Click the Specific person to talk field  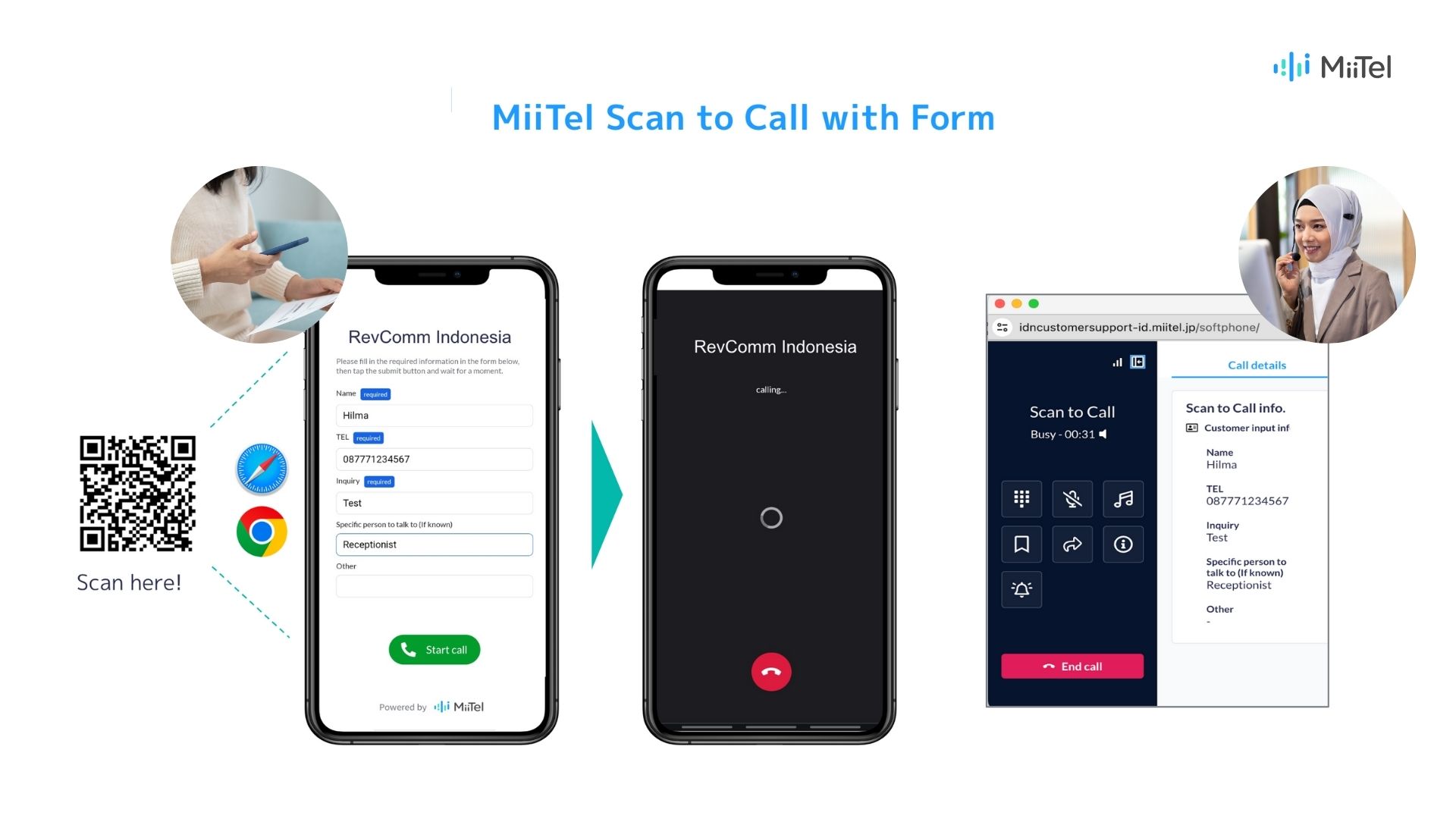coord(434,543)
